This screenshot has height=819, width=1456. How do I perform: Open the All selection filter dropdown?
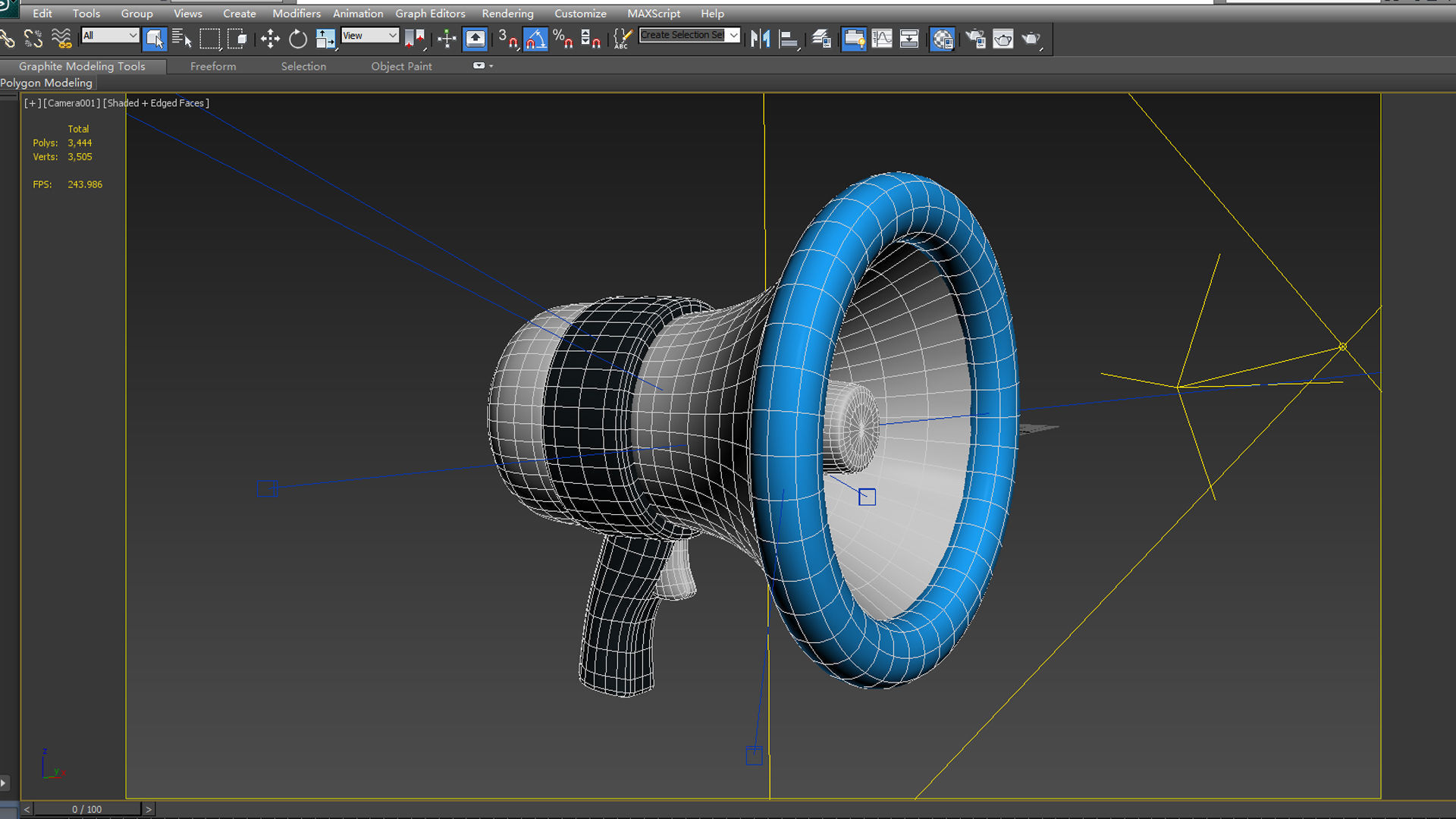[x=132, y=36]
